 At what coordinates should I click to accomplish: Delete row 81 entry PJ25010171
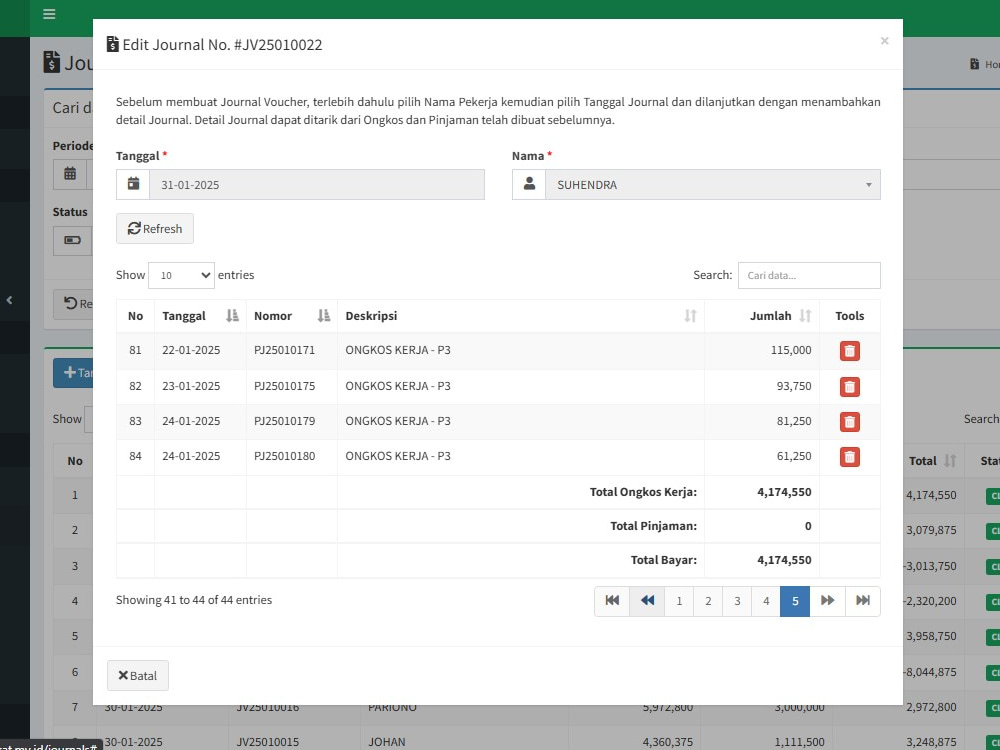(849, 351)
